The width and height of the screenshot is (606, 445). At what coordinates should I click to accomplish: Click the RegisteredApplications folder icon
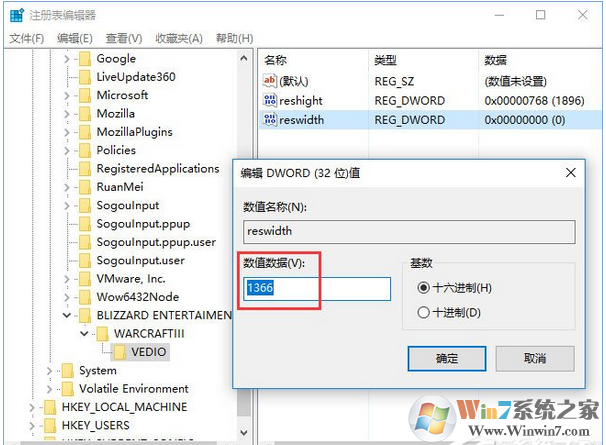(85, 169)
